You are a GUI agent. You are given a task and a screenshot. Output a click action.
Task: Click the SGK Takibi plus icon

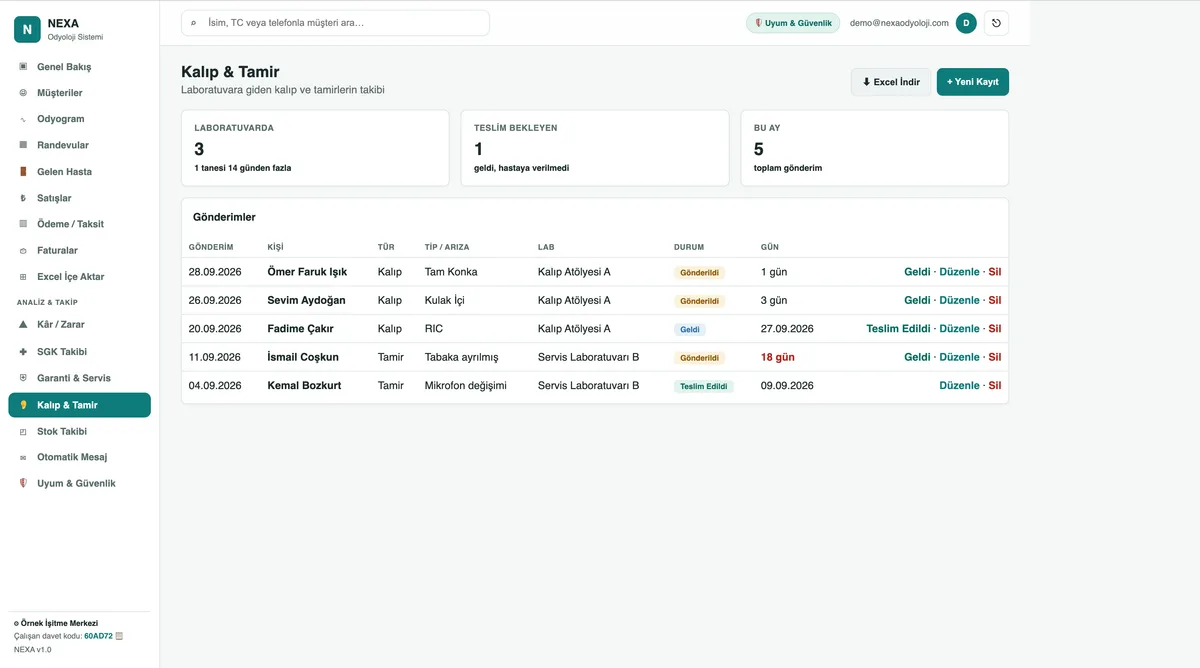pos(23,352)
